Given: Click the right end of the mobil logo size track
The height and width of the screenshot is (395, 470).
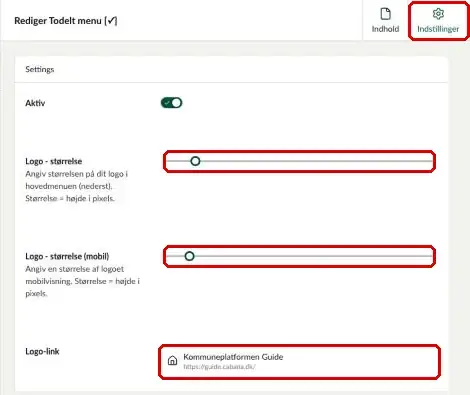Looking at the screenshot, I should click(x=430, y=256).
